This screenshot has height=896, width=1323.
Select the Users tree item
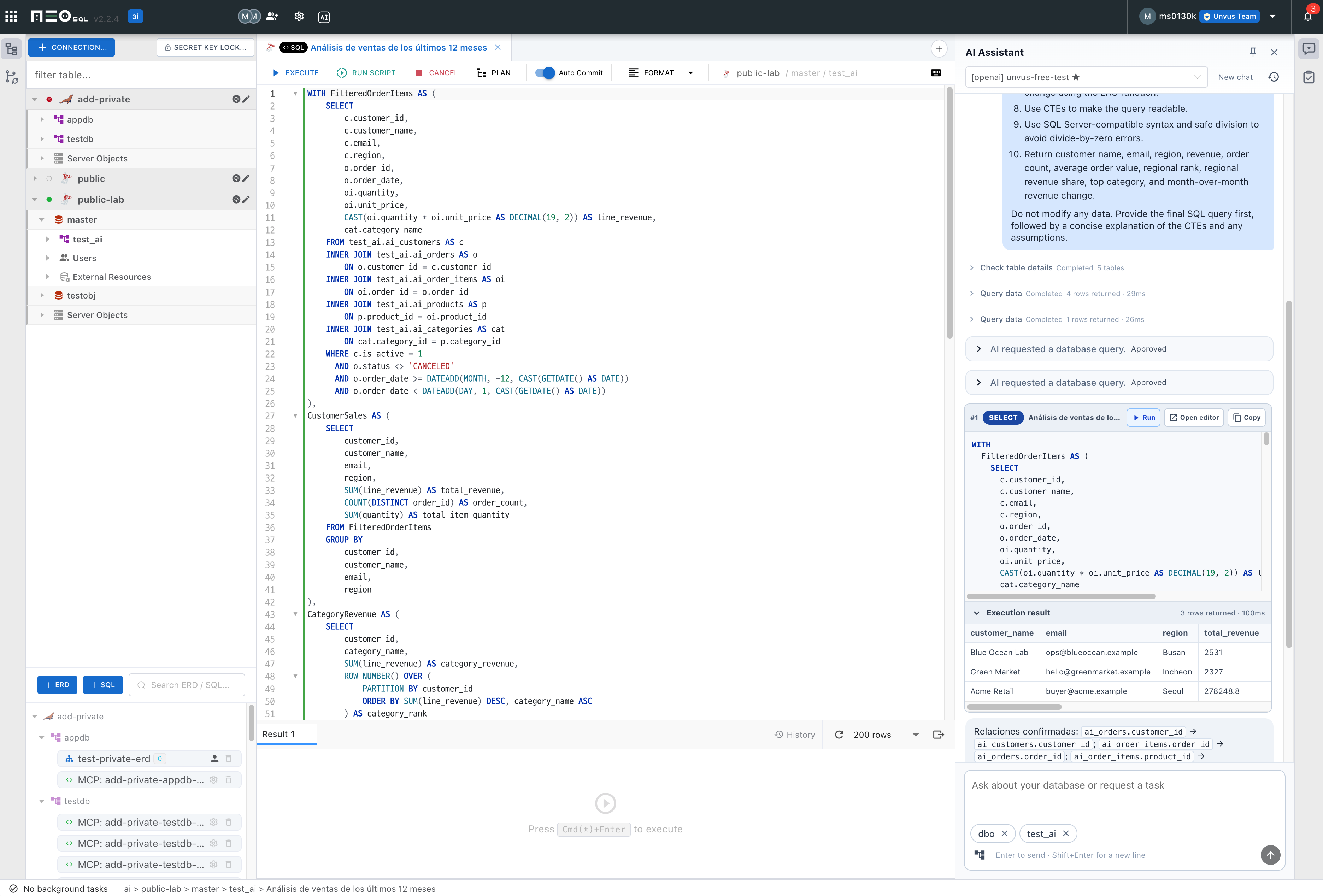[x=84, y=258]
